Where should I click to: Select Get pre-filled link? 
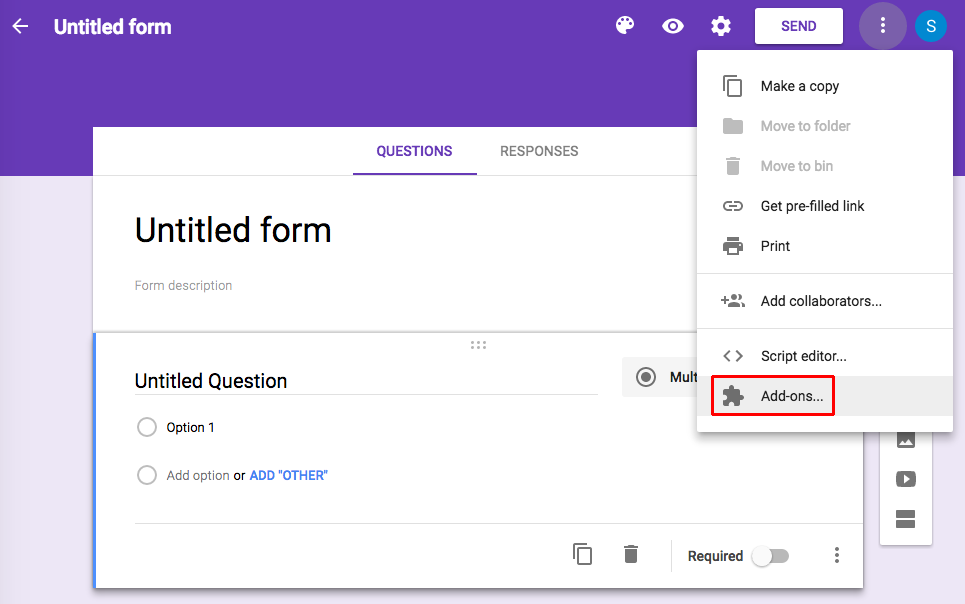pos(825,206)
